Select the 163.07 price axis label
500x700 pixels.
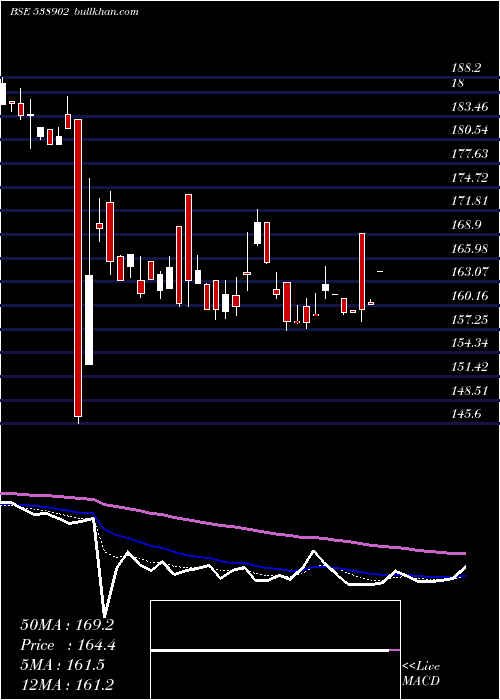[470, 271]
